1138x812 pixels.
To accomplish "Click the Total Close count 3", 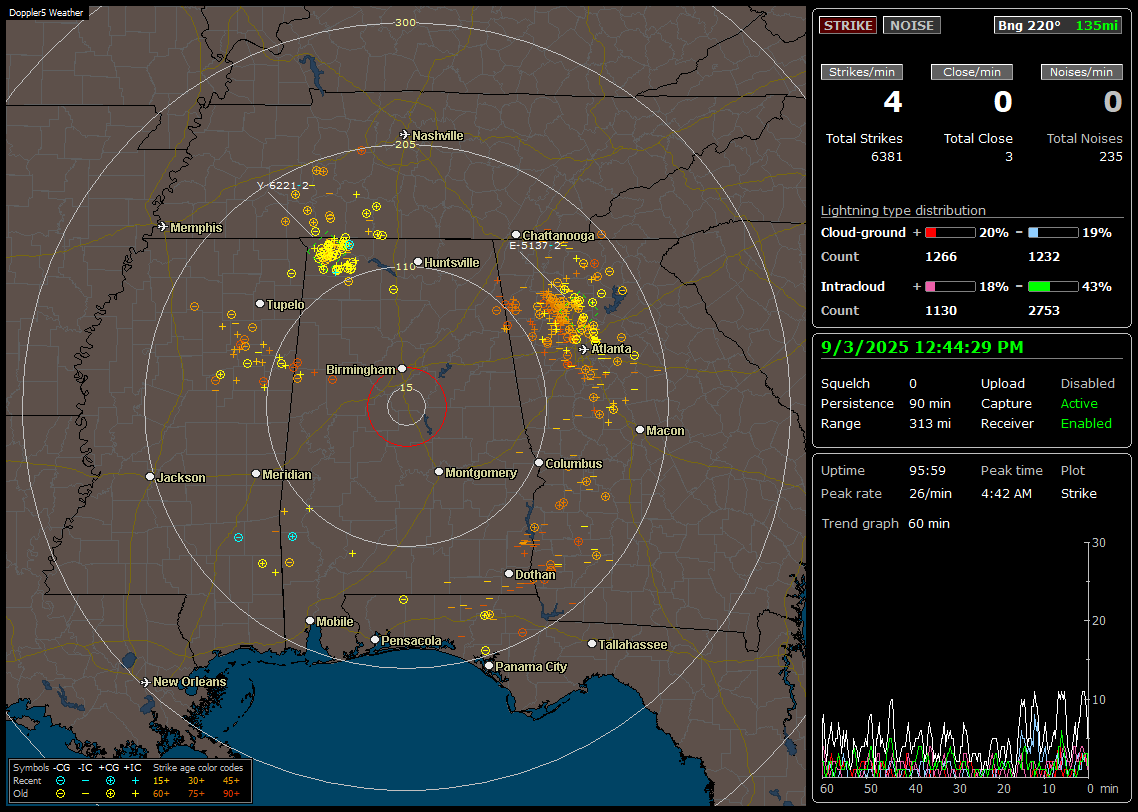I will (x=1008, y=157).
